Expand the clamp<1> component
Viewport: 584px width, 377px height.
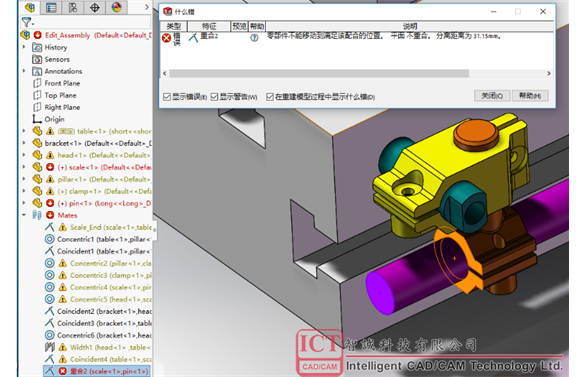24,191
